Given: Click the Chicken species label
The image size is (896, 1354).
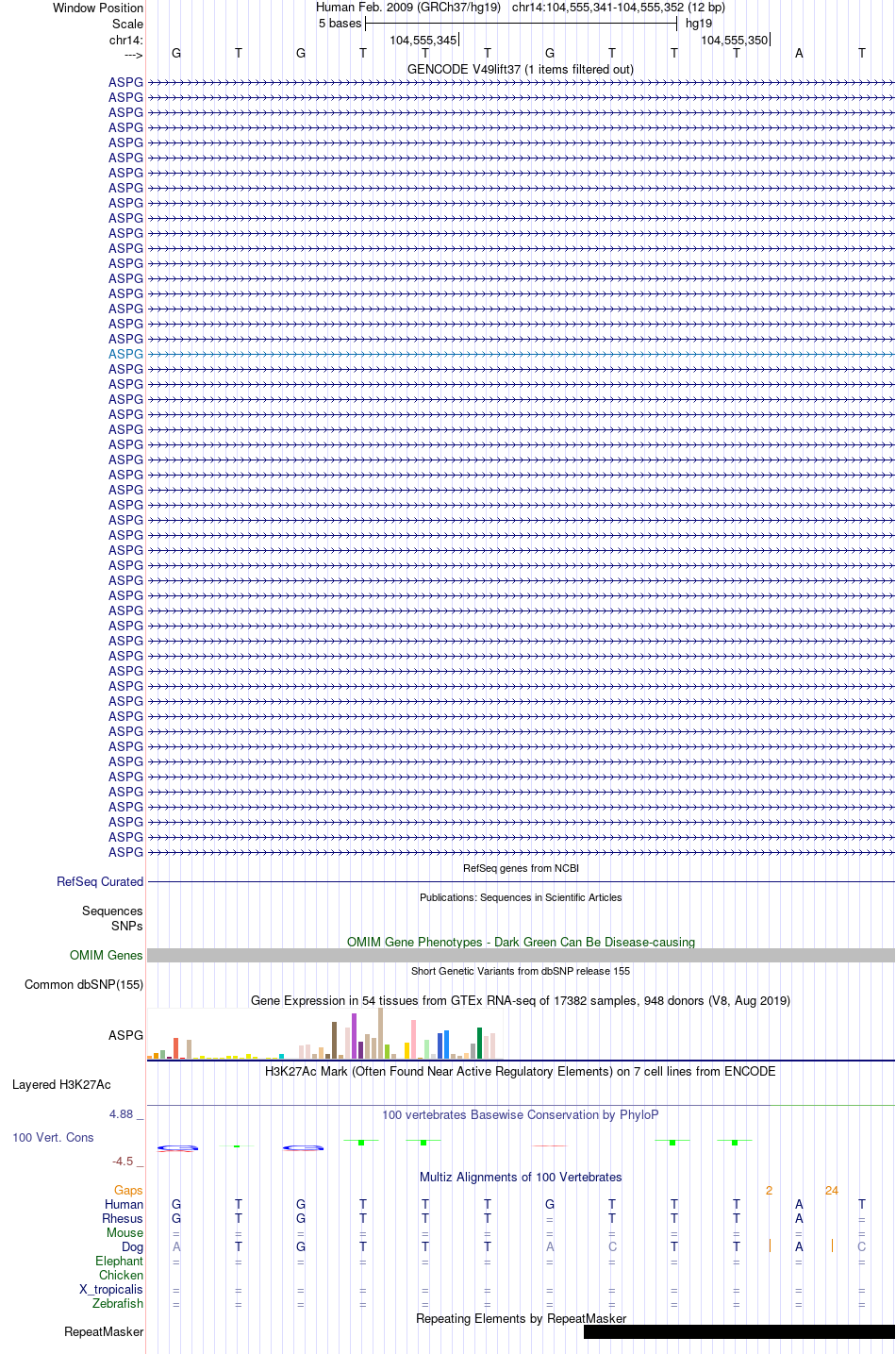Looking at the screenshot, I should click(121, 1275).
